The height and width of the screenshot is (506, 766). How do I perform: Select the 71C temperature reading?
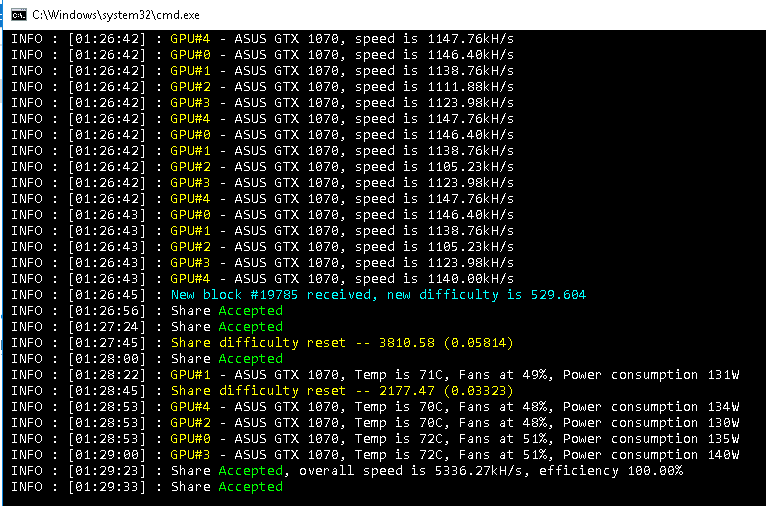[431, 375]
